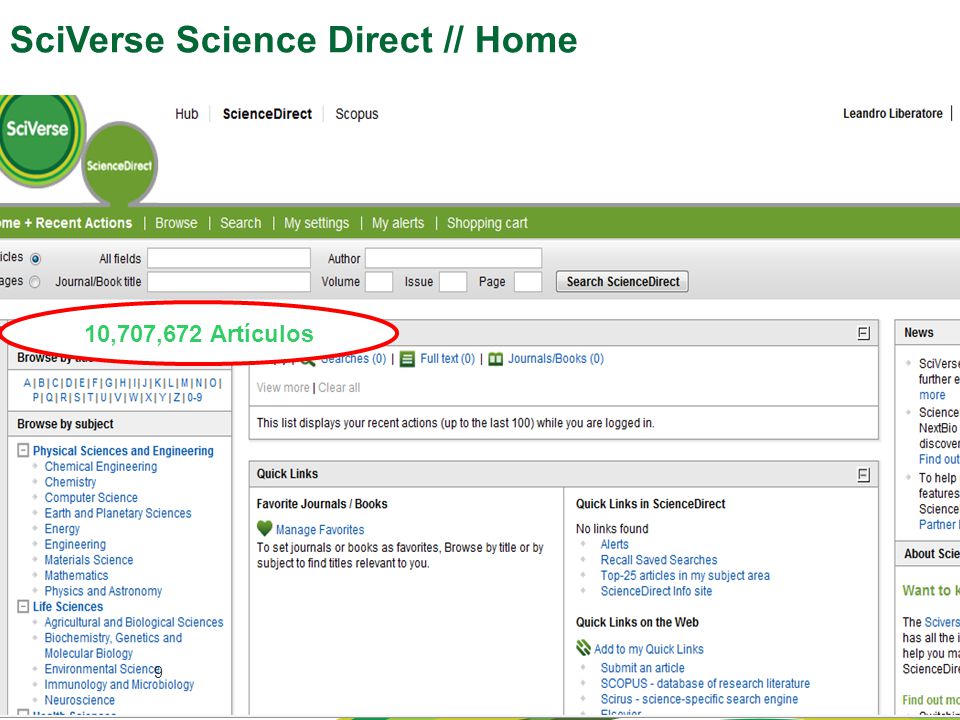This screenshot has height=720, width=960.
Task: Open the Alerts quick link
Action: (614, 544)
